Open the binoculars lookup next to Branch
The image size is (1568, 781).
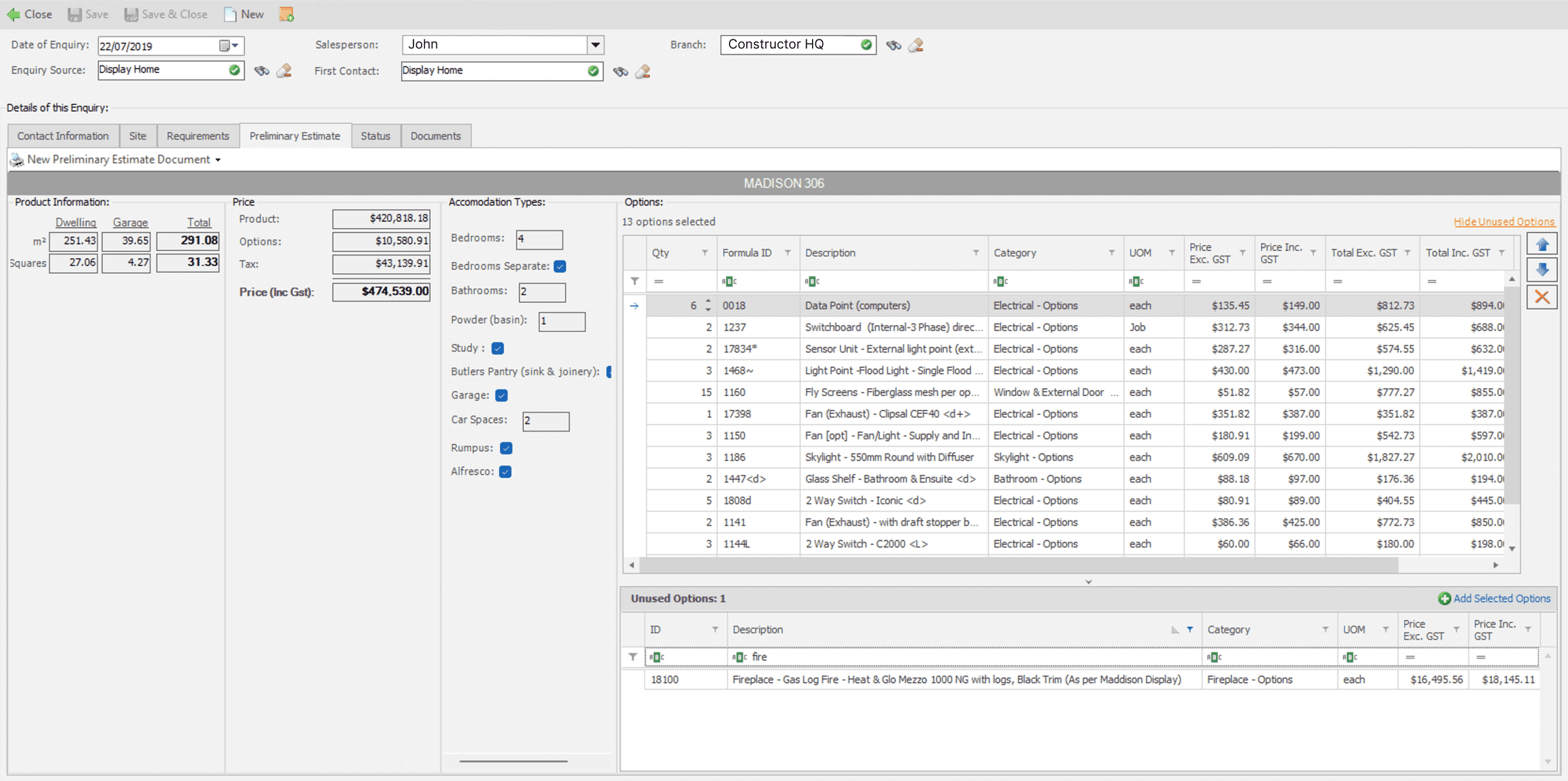point(893,44)
